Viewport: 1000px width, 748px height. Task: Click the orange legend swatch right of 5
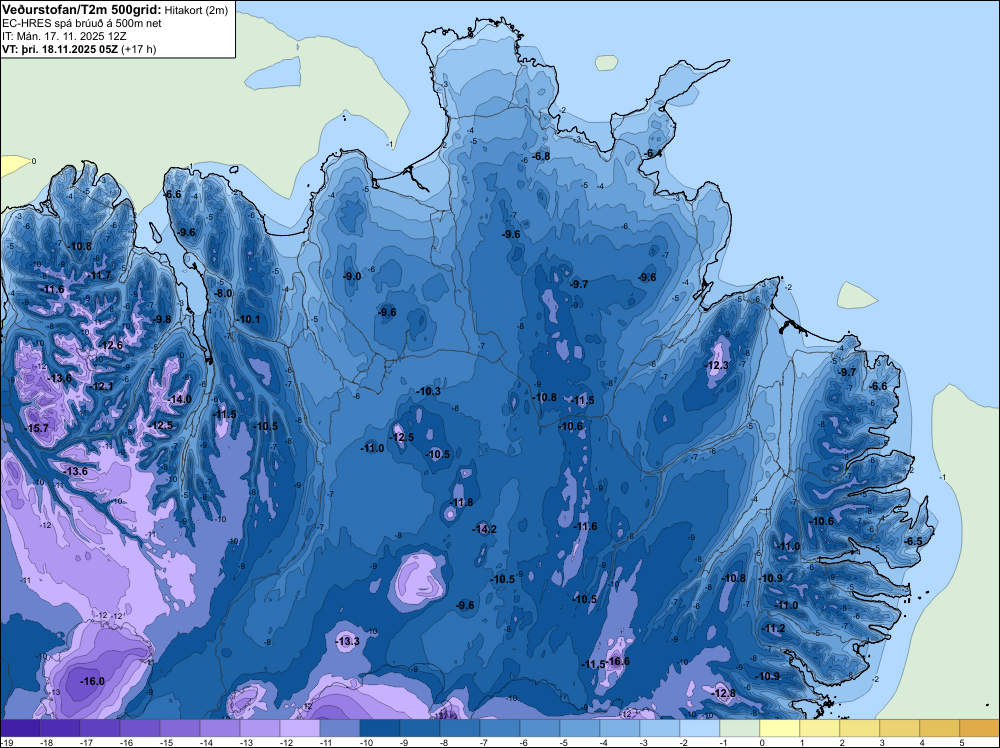[980, 728]
